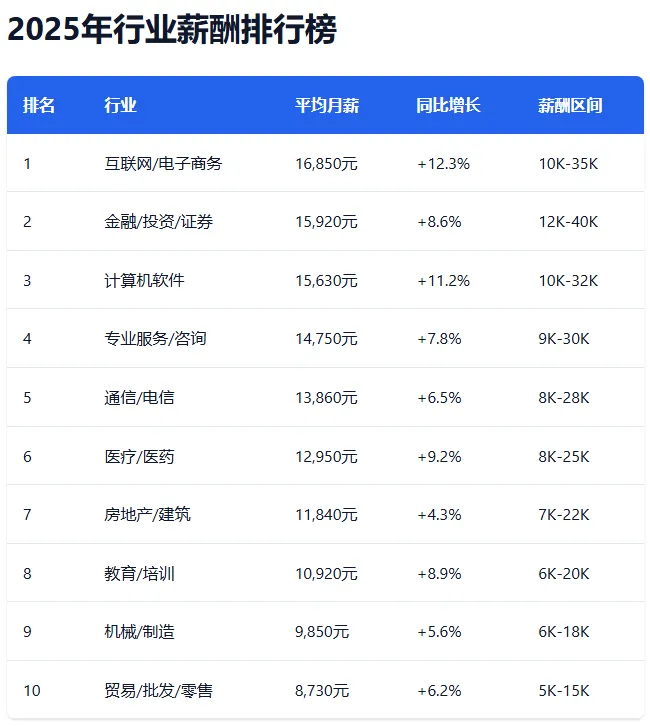Select the 医疗/医药 industry cell
650x726 pixels.
tap(139, 457)
